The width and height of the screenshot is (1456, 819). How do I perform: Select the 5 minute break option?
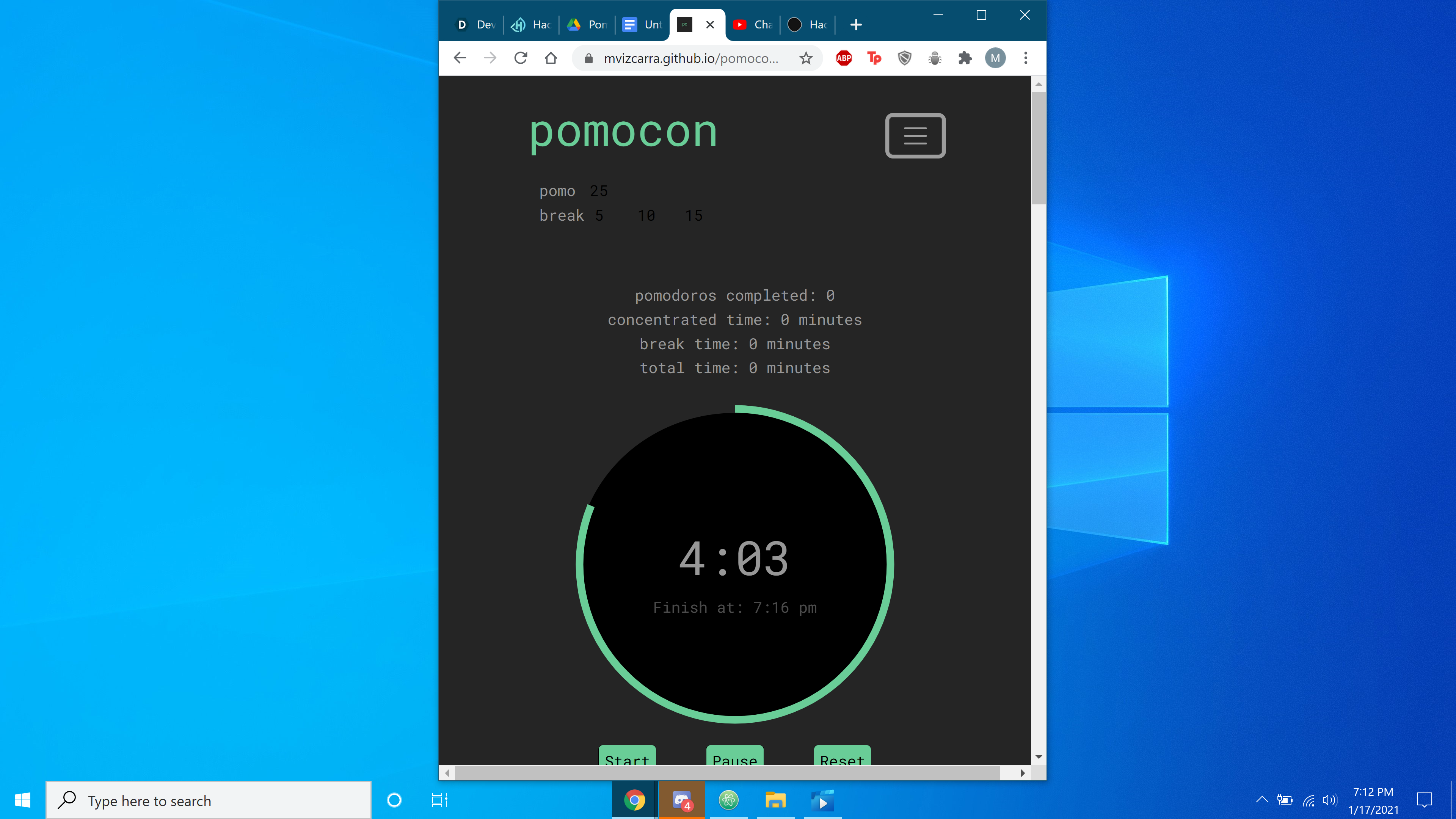[599, 216]
